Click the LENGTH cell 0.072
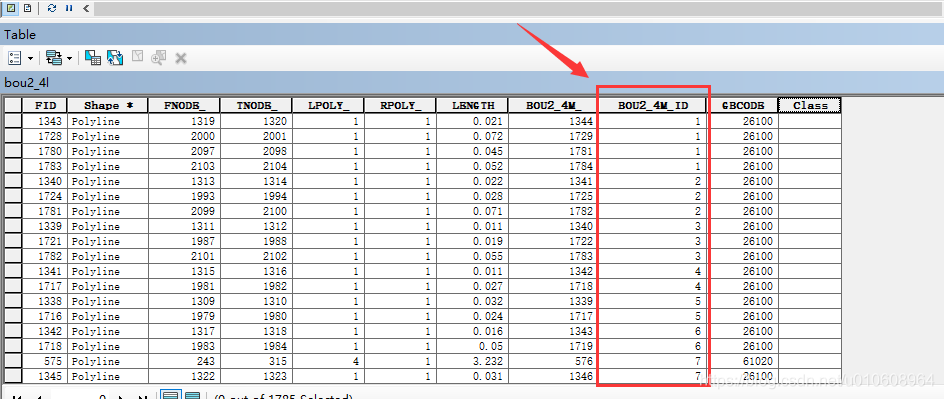 472,136
